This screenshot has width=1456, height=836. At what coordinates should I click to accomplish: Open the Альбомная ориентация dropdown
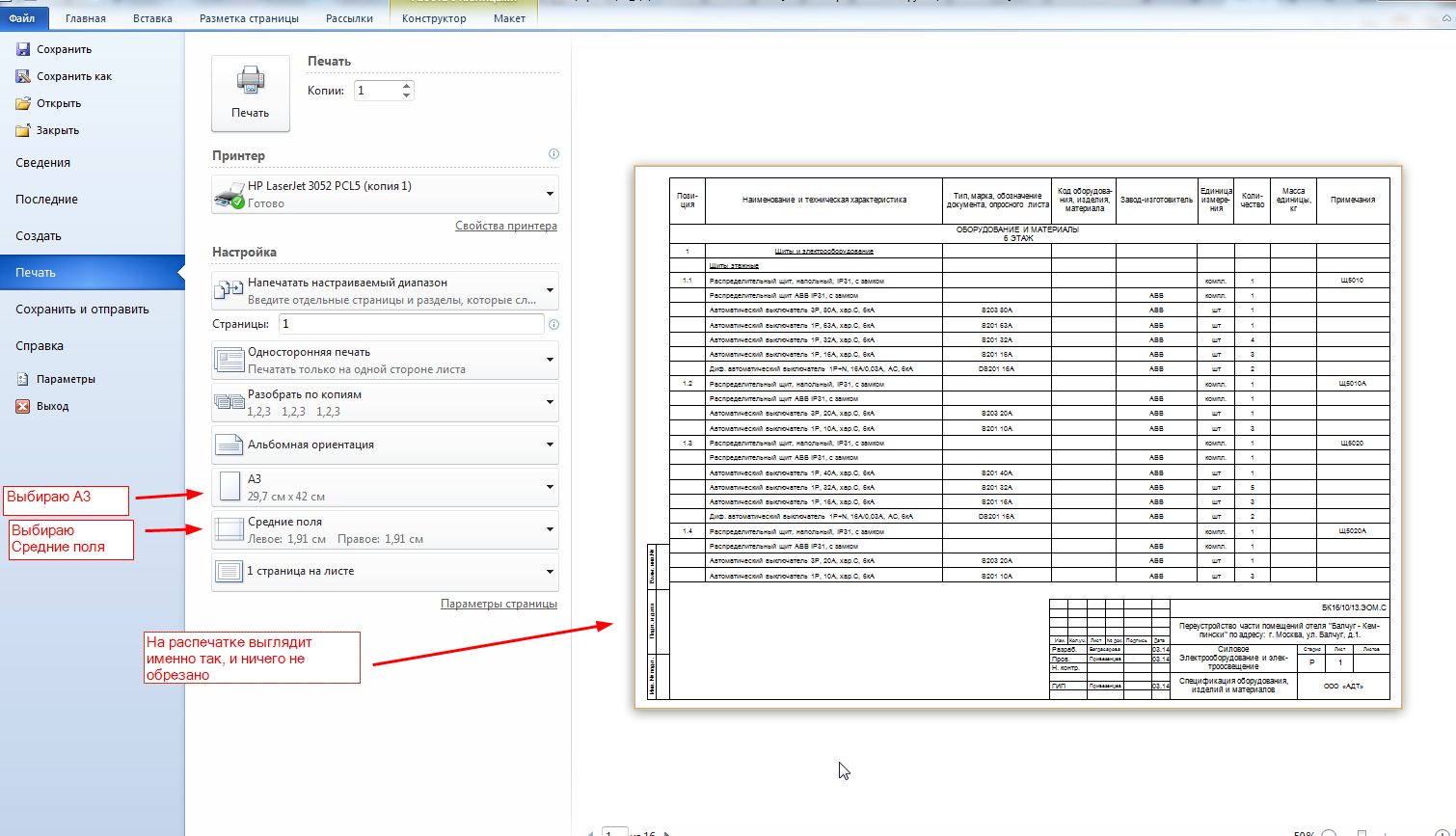tap(385, 445)
